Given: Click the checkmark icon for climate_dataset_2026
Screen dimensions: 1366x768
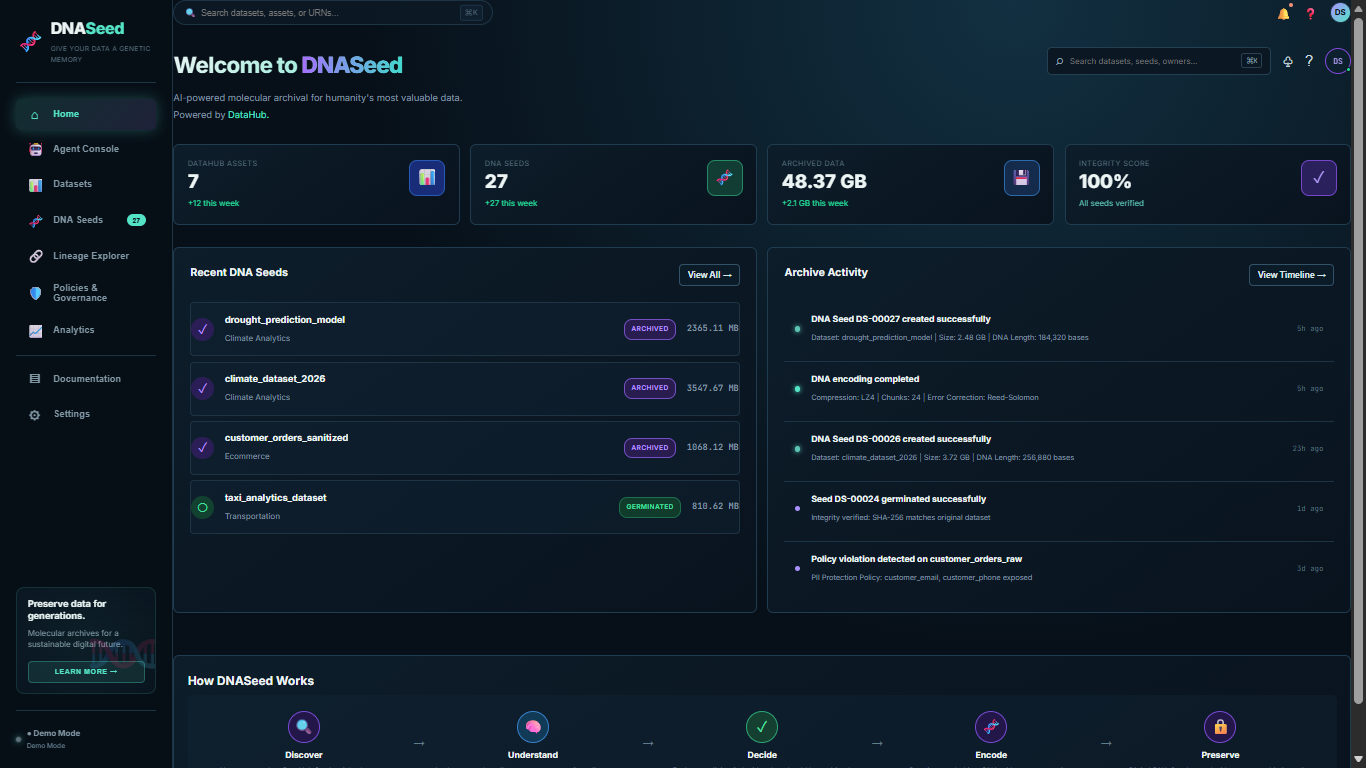Looking at the screenshot, I should click(203, 388).
